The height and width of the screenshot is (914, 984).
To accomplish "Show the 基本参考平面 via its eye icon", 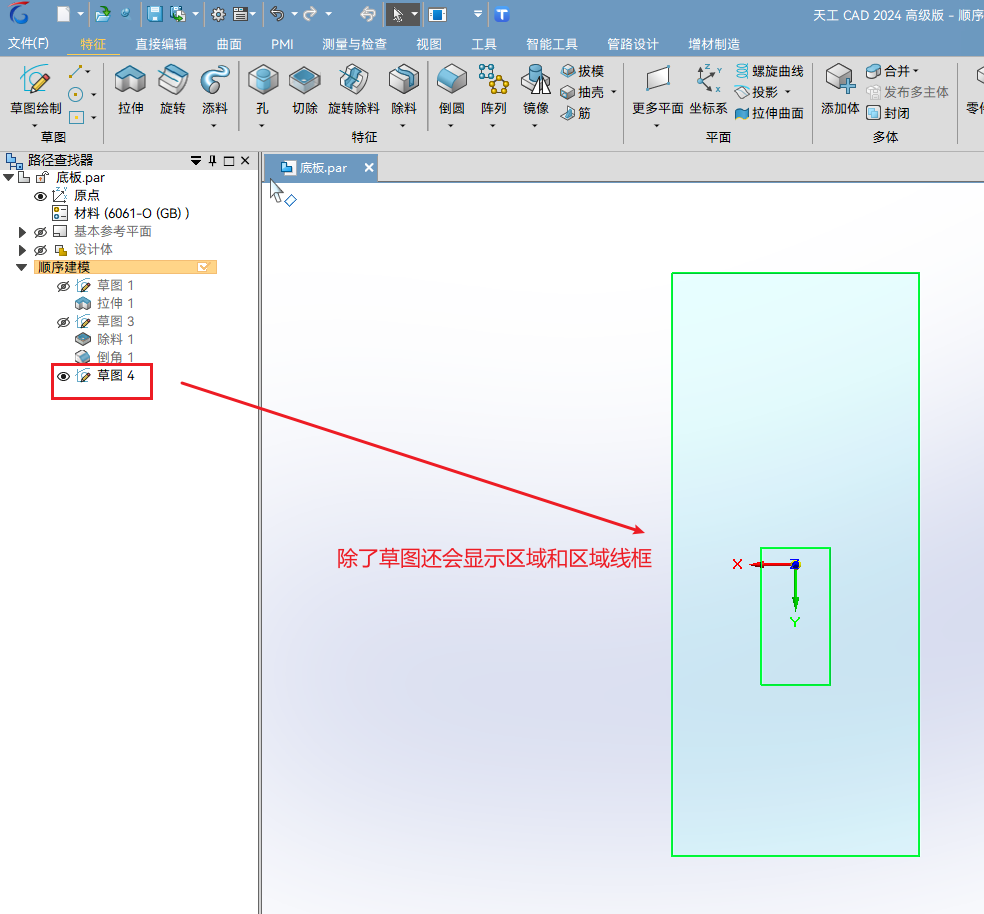I will click(40, 232).
